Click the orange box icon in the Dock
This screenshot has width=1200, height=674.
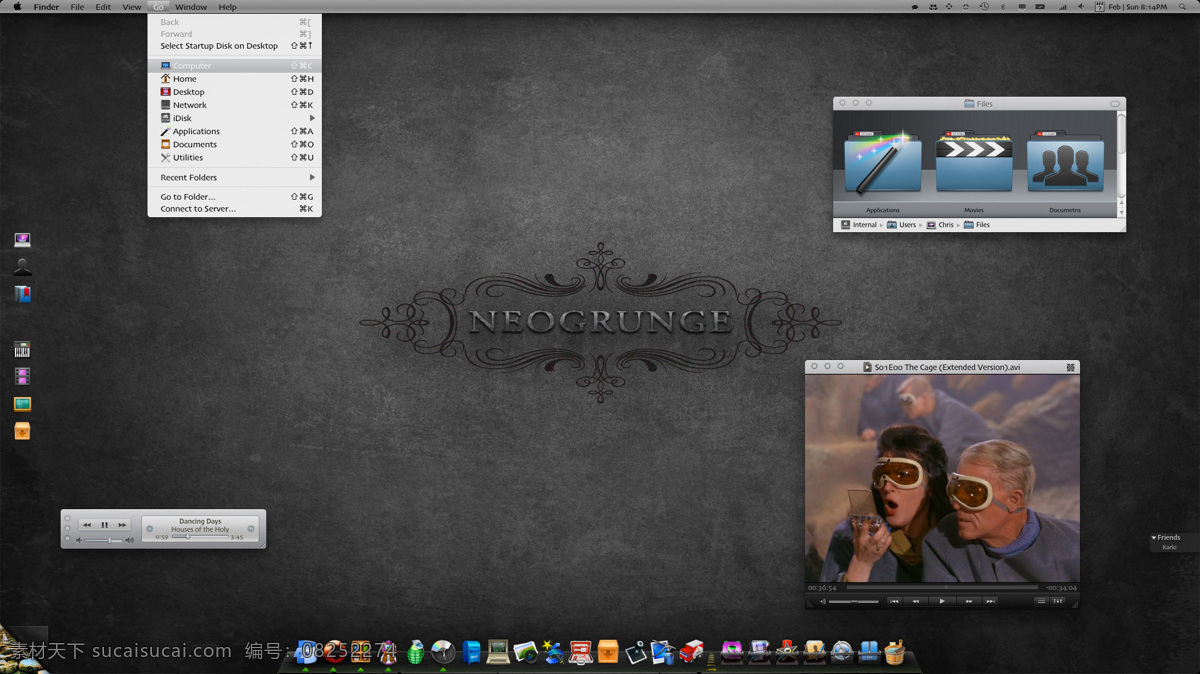608,652
